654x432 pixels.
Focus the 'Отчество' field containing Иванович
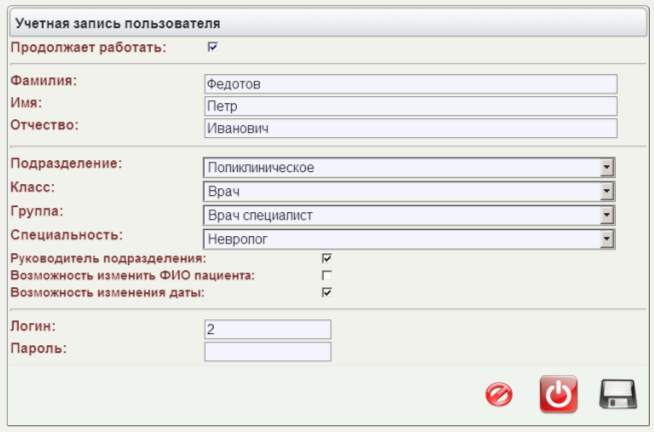coord(410,129)
